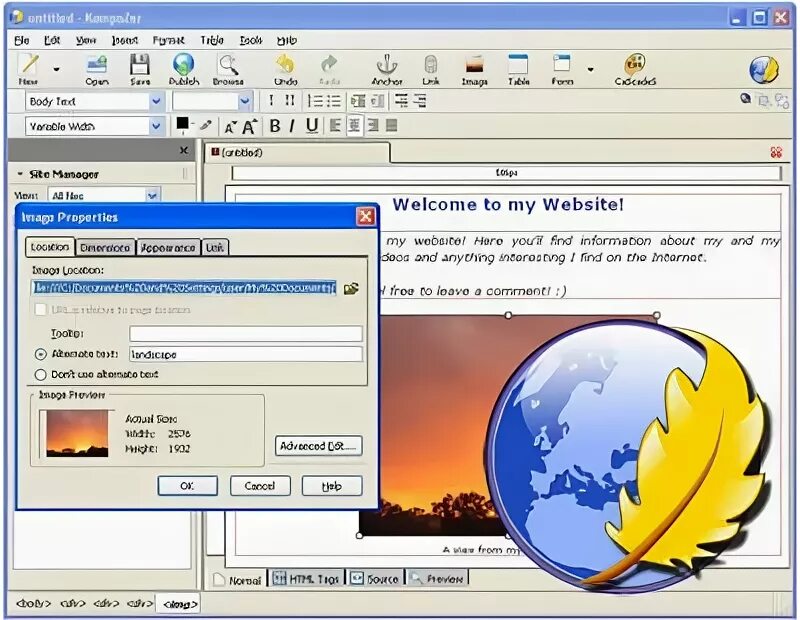Center align the text
This screenshot has width=800, height=620.
(x=354, y=126)
